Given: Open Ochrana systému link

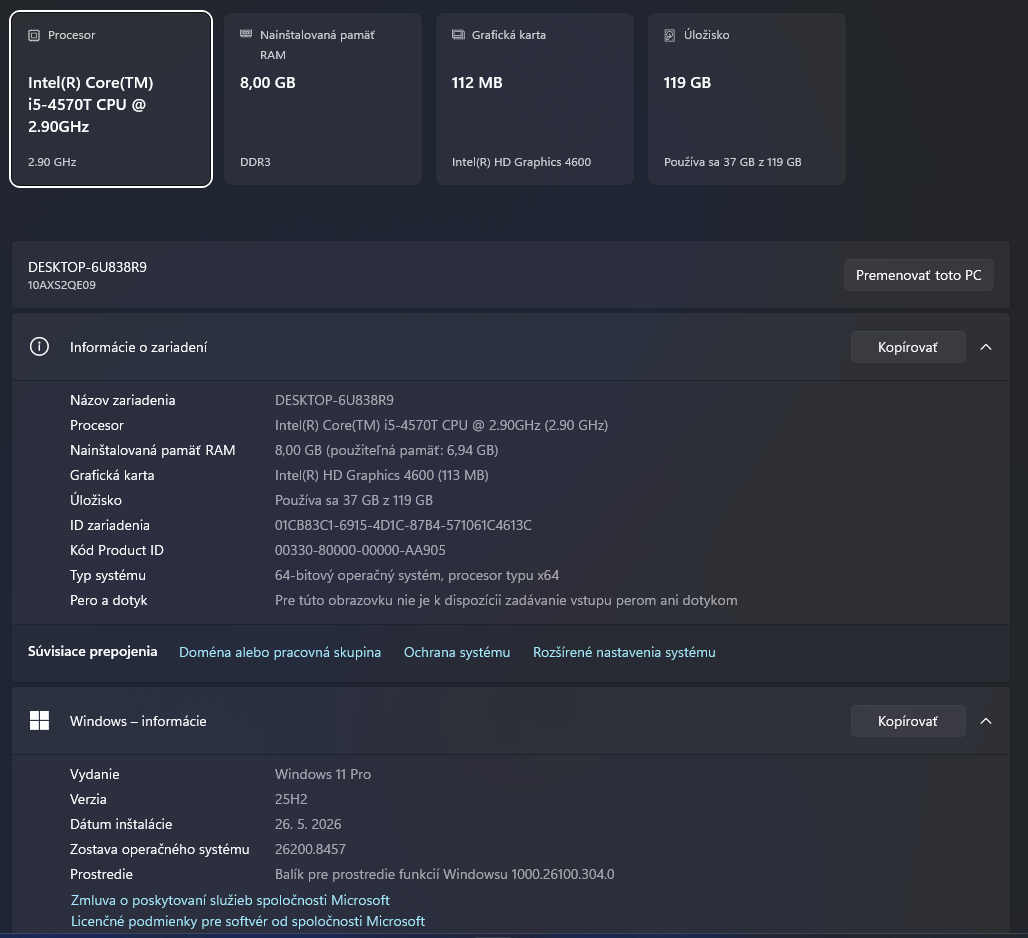Looking at the screenshot, I should [457, 652].
